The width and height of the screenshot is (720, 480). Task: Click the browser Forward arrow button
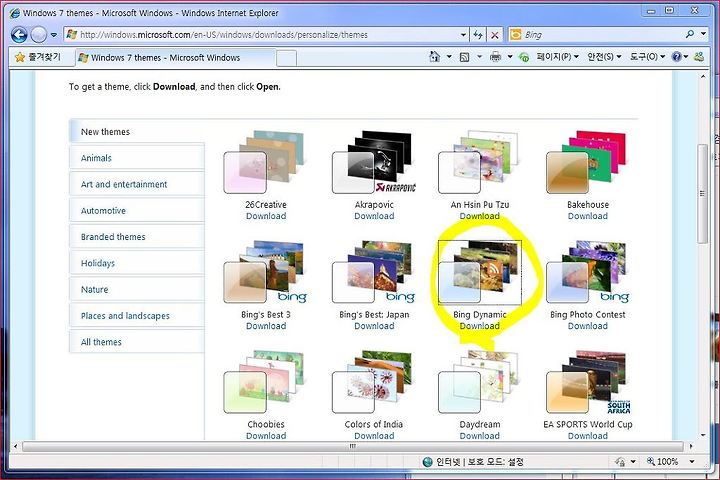pyautogui.click(x=39, y=34)
